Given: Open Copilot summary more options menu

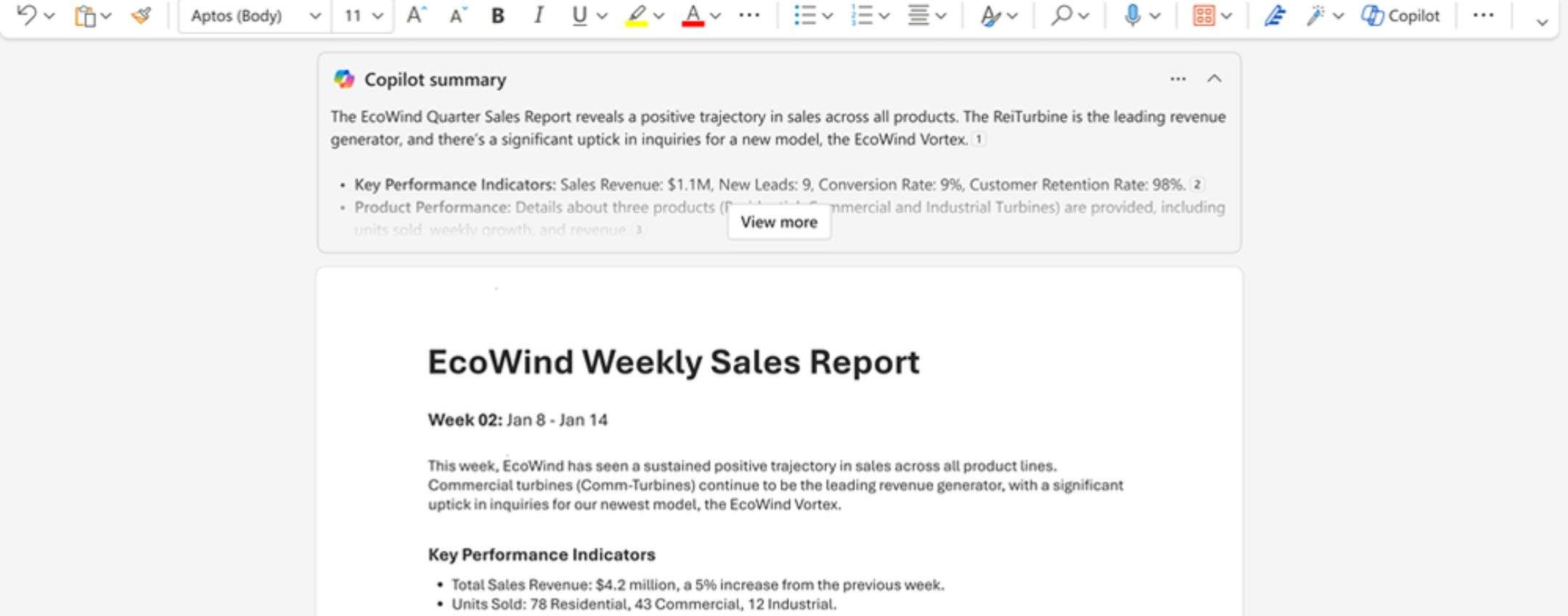Looking at the screenshot, I should coord(1177,78).
